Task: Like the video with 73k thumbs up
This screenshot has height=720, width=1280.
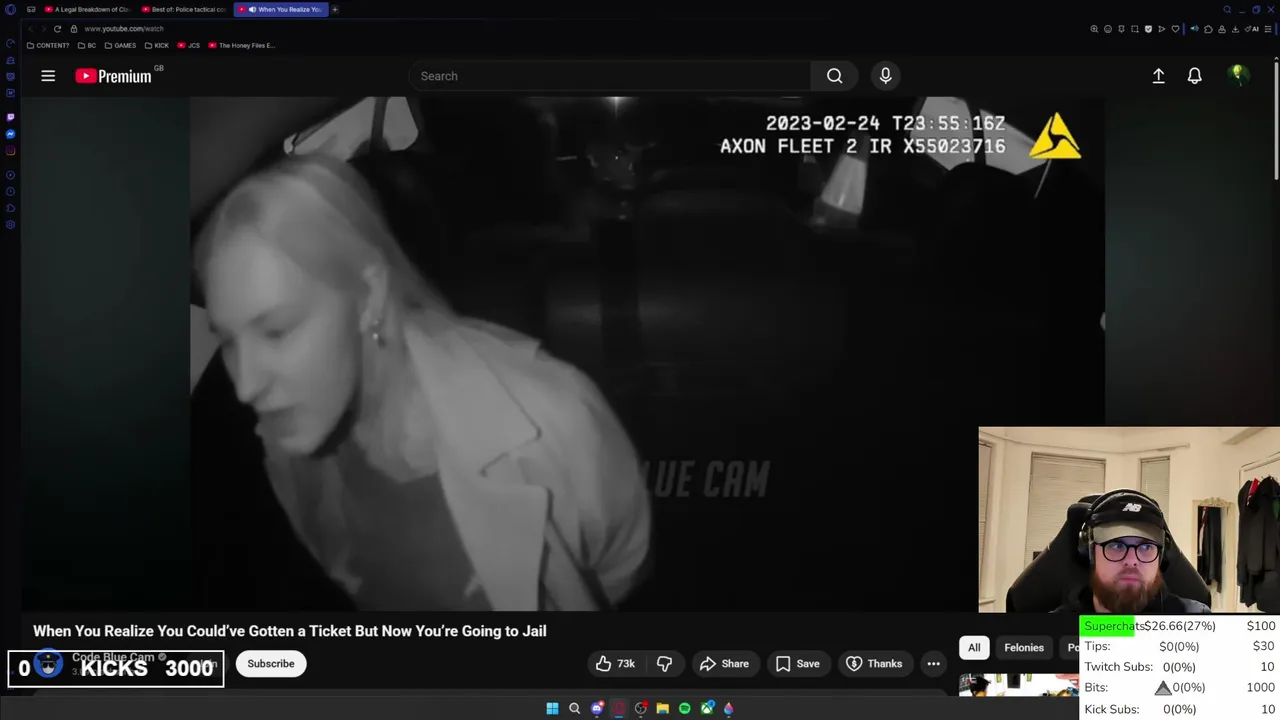Action: click(x=616, y=664)
